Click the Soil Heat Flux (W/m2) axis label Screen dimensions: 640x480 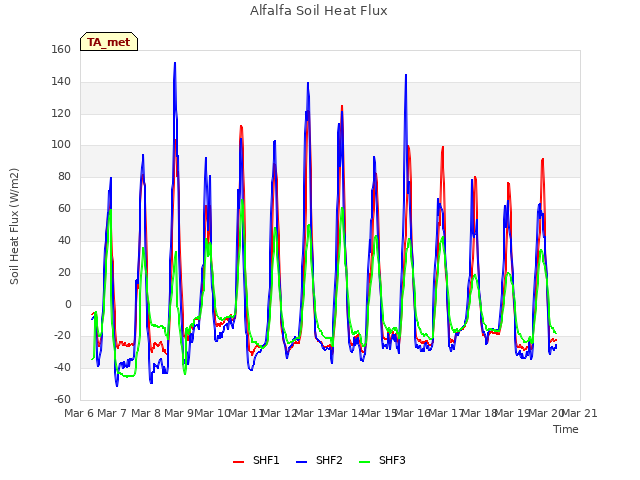click(x=14, y=226)
